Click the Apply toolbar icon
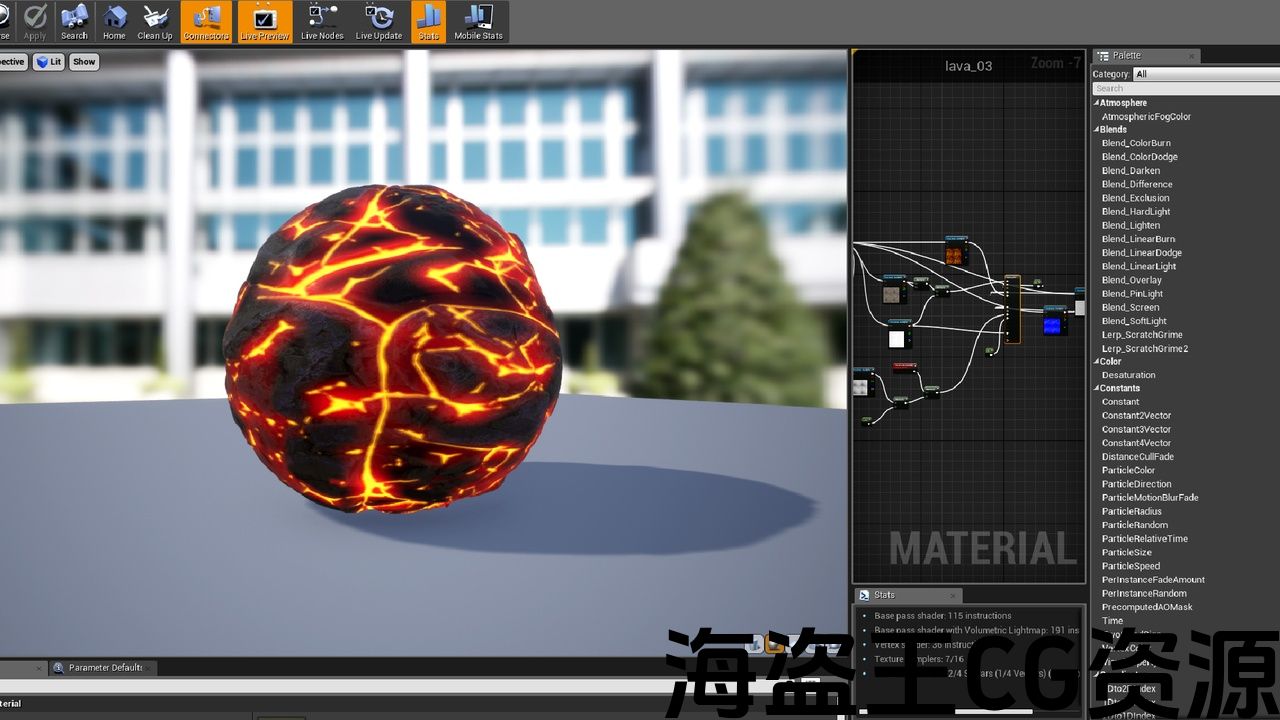This screenshot has width=1280, height=720. [x=35, y=22]
